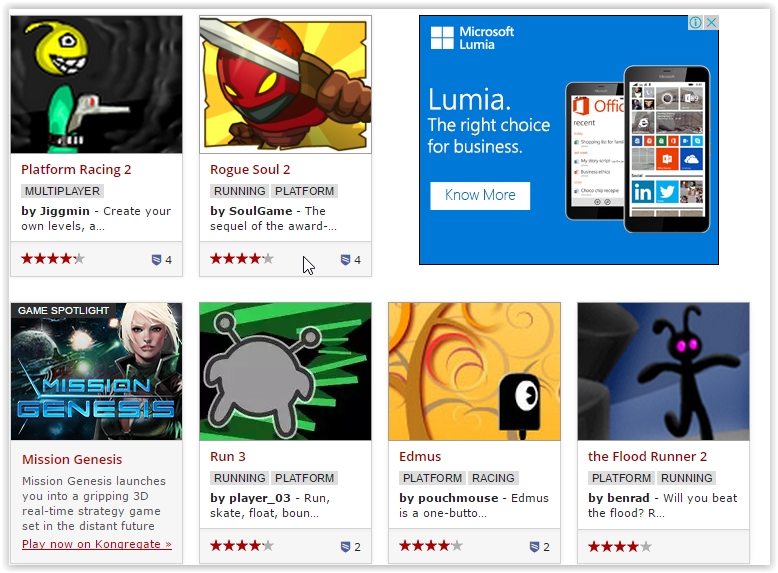Close the Microsoft Lumia advertisement
778x573 pixels.
[x=712, y=22]
